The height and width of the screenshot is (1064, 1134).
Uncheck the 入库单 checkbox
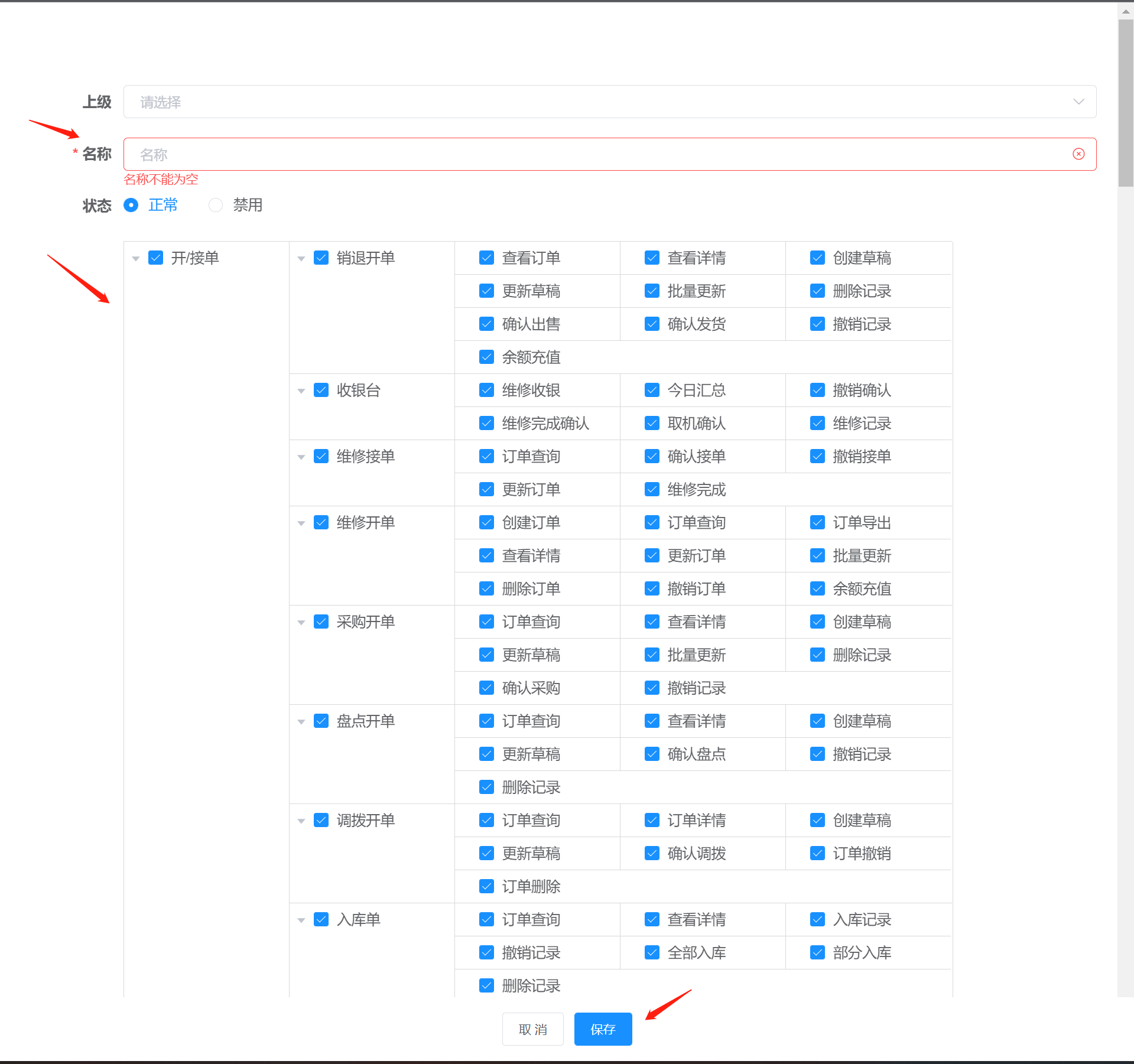[x=321, y=919]
